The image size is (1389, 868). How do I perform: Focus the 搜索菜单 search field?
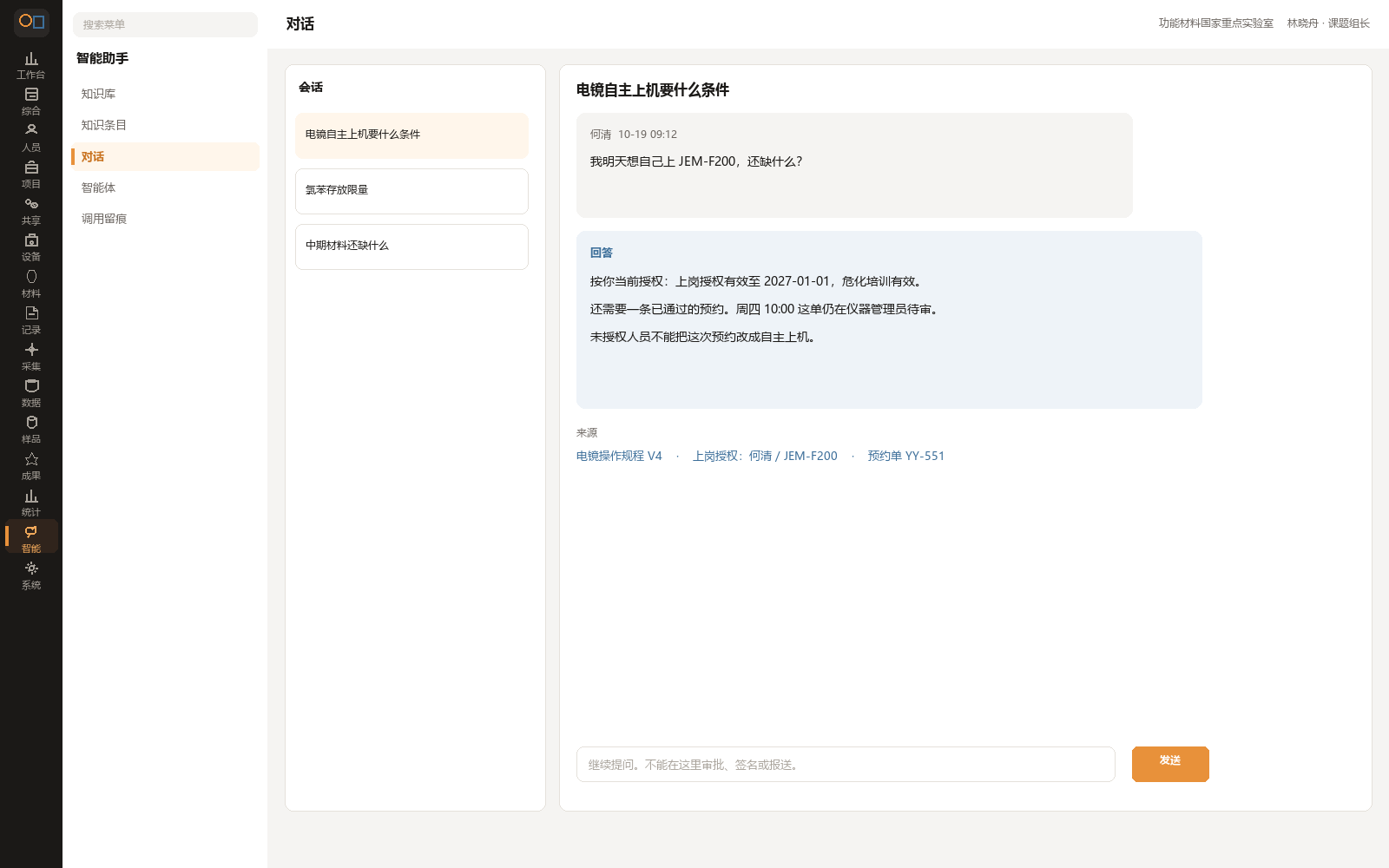tap(165, 24)
